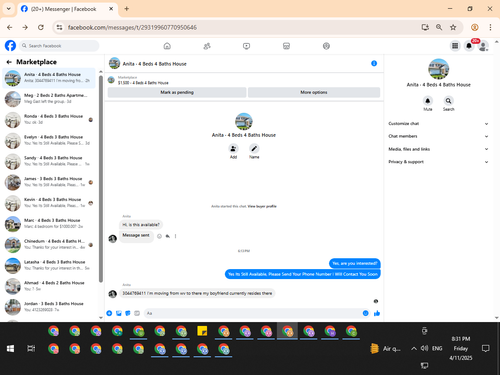Open the Marketplace storefront icon in top navigation

tap(286, 46)
